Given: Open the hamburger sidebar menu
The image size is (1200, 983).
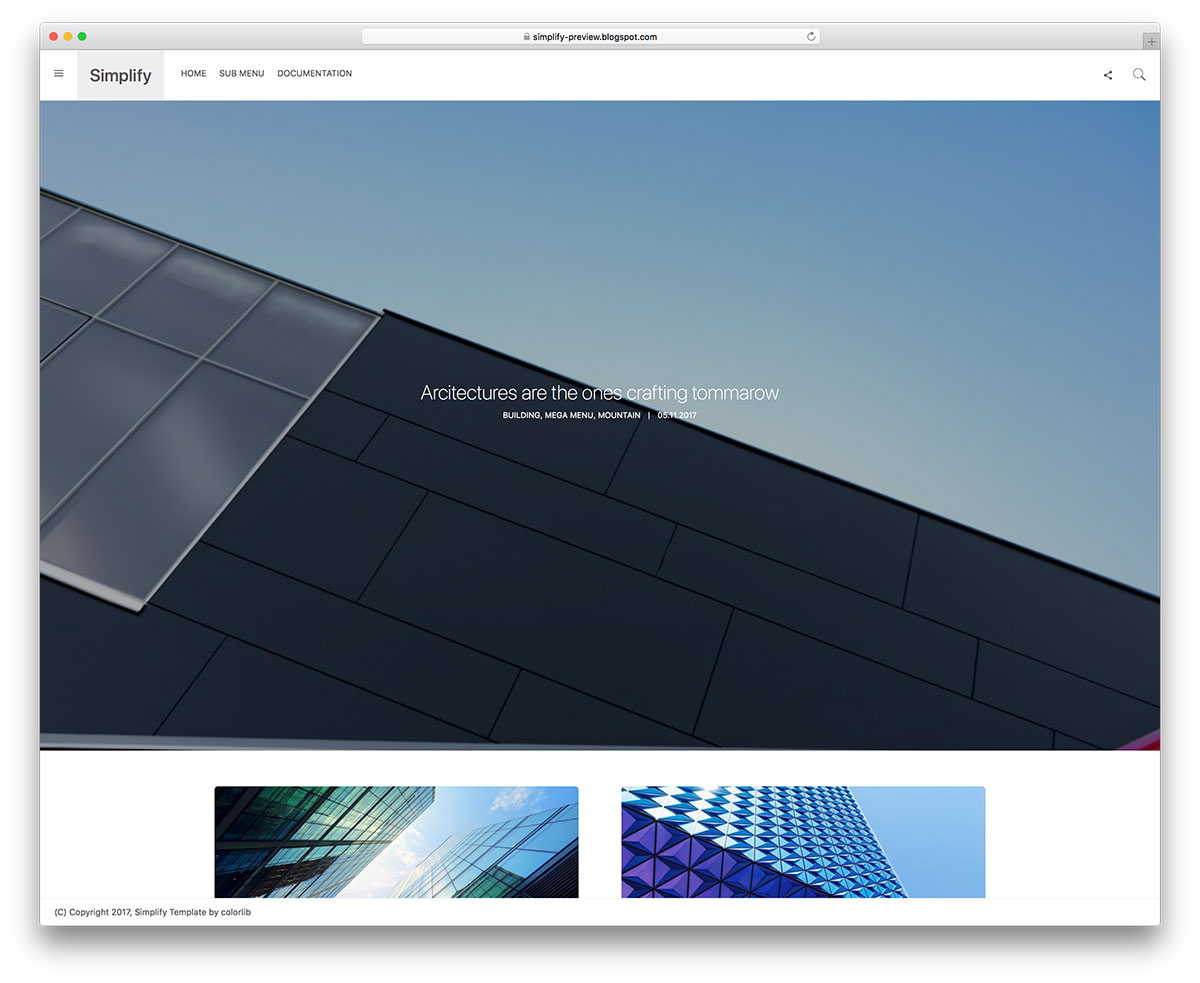Looking at the screenshot, I should pyautogui.click(x=58, y=74).
